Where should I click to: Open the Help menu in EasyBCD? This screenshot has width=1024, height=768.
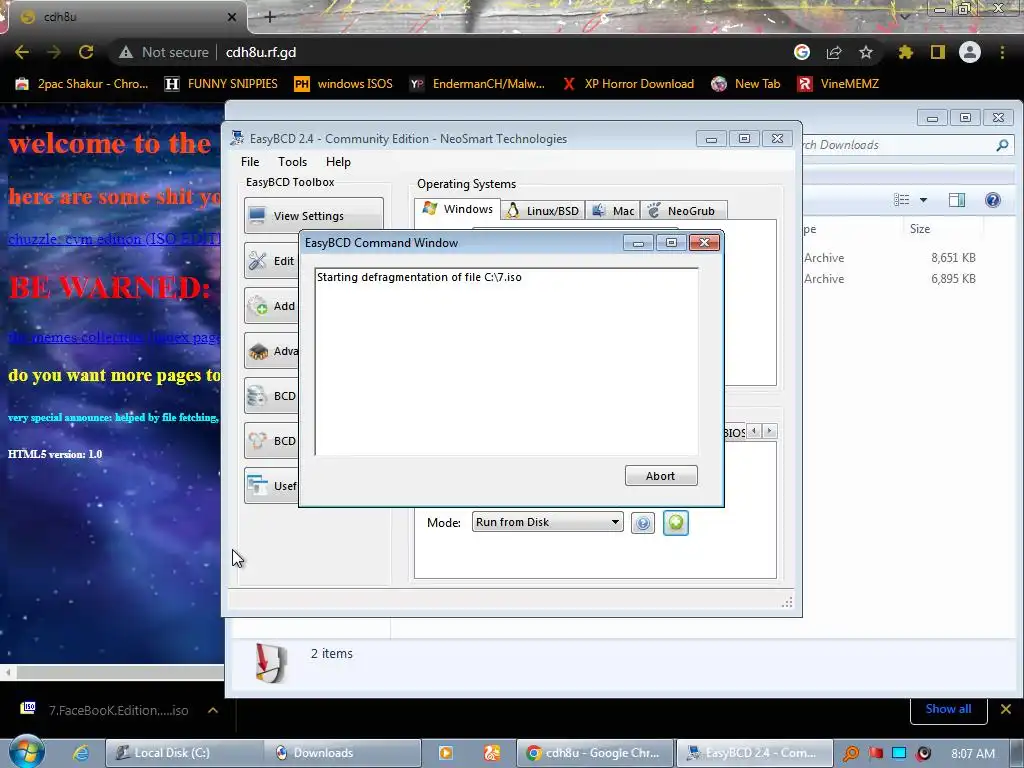(338, 162)
